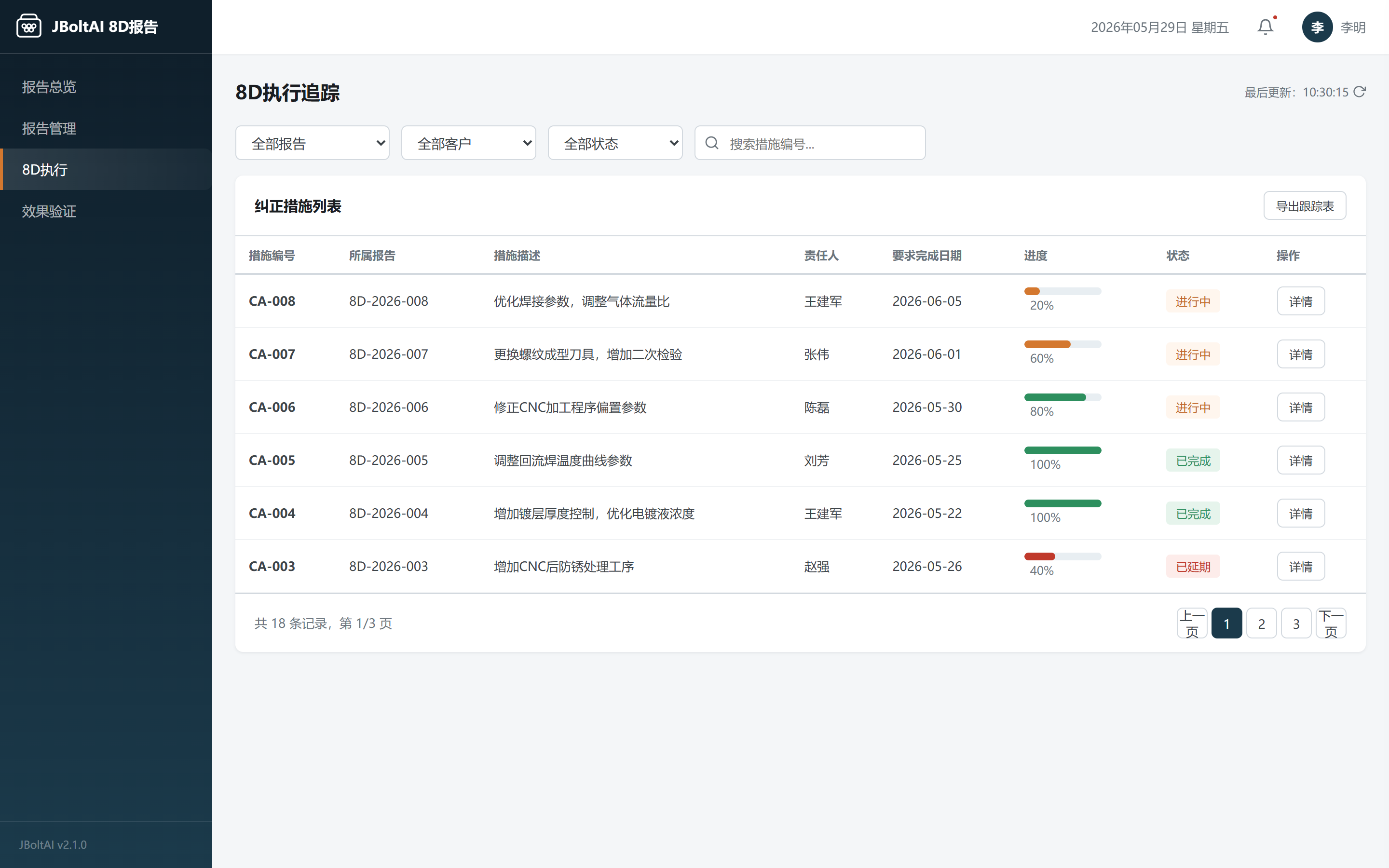Click the refresh icon beside last update time

(1359, 92)
